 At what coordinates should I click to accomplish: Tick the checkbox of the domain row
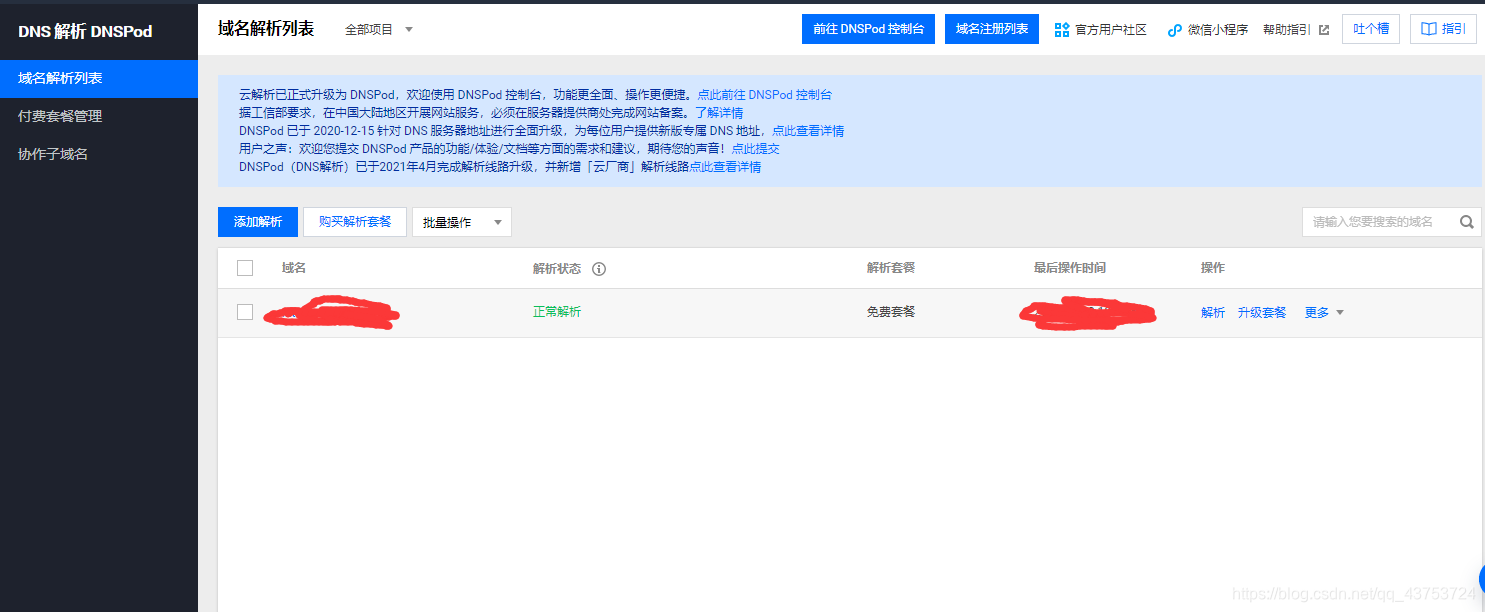(x=245, y=312)
